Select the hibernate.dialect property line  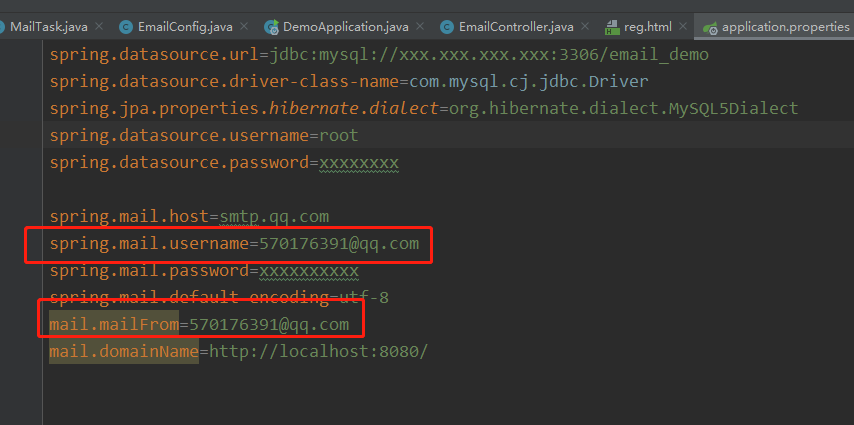tap(424, 108)
